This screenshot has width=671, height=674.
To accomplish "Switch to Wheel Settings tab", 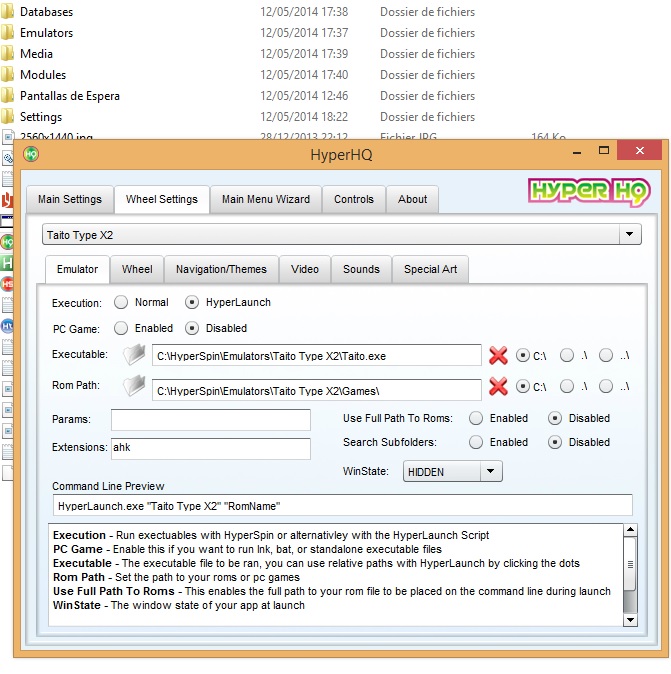I will [162, 199].
